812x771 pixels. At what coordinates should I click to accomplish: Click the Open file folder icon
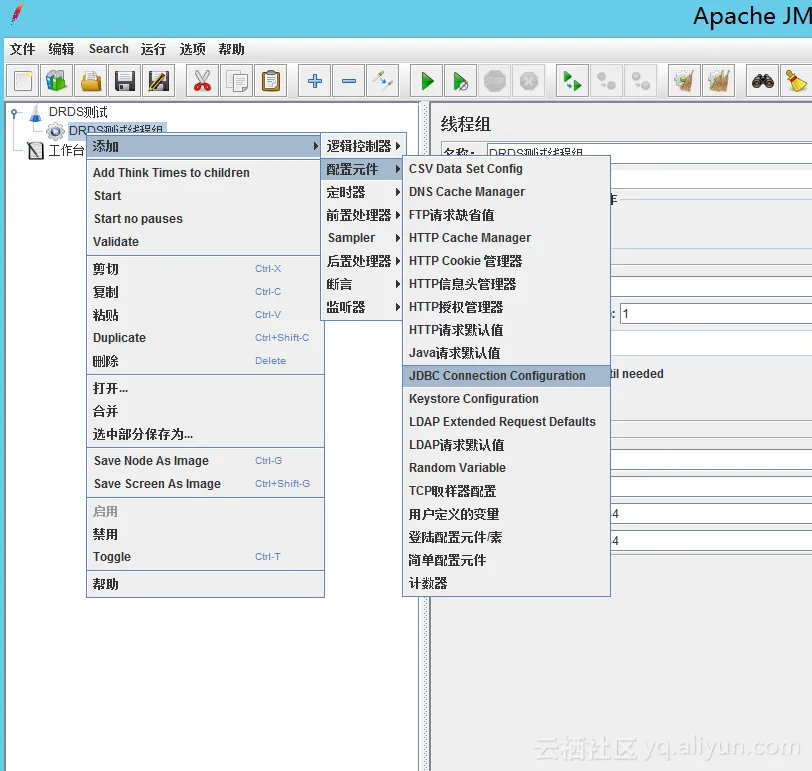(91, 81)
